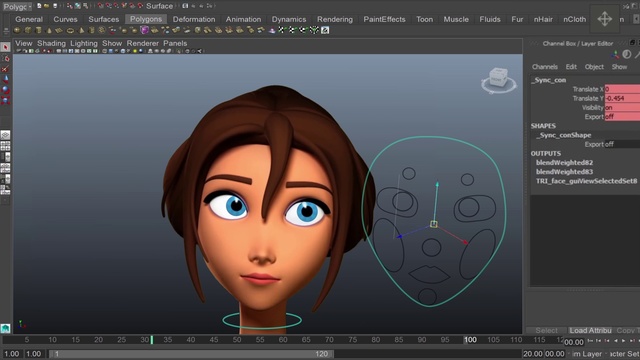Click the play backward playback button
The height and width of the screenshot is (360, 640).
(616, 341)
